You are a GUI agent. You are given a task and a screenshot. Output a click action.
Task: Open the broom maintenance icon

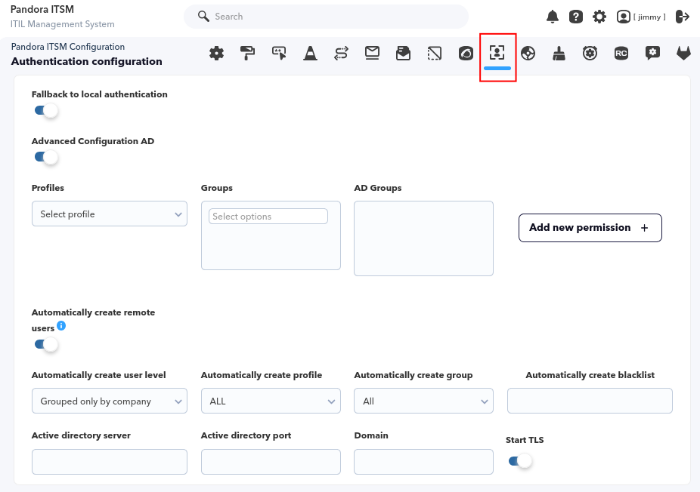pos(559,54)
